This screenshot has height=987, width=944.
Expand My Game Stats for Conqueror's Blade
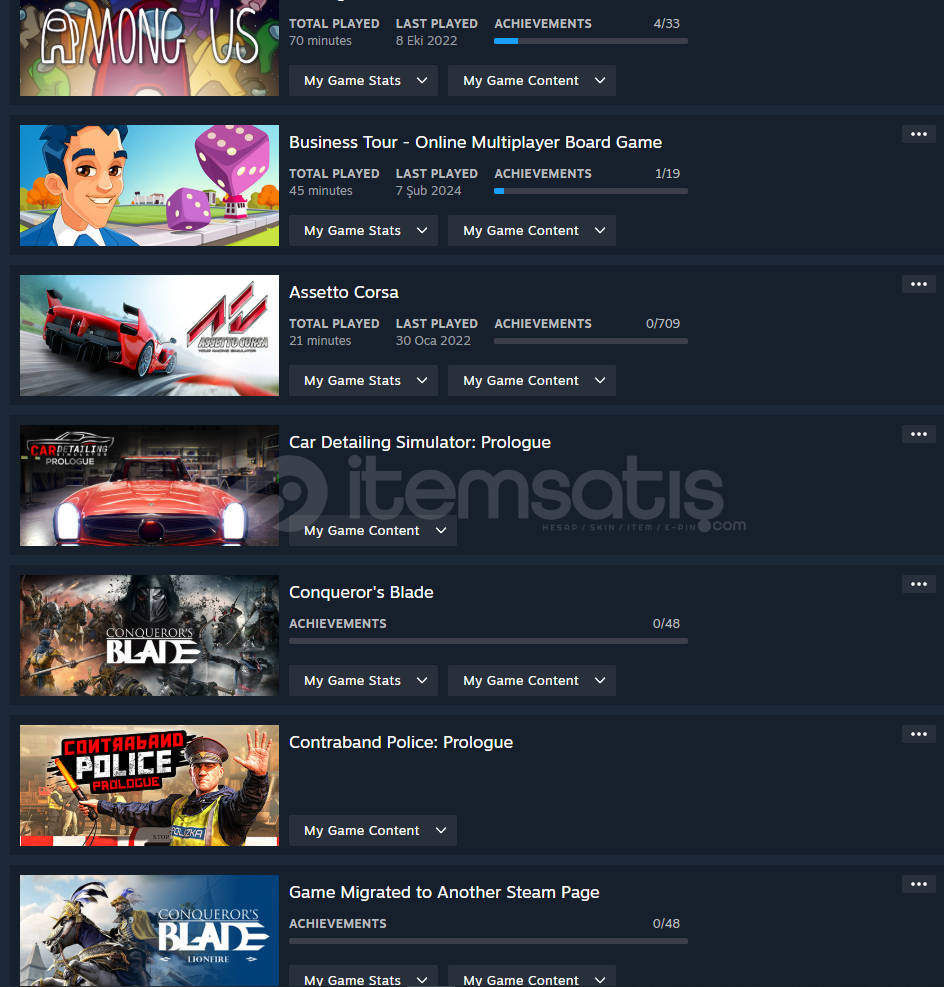point(363,680)
